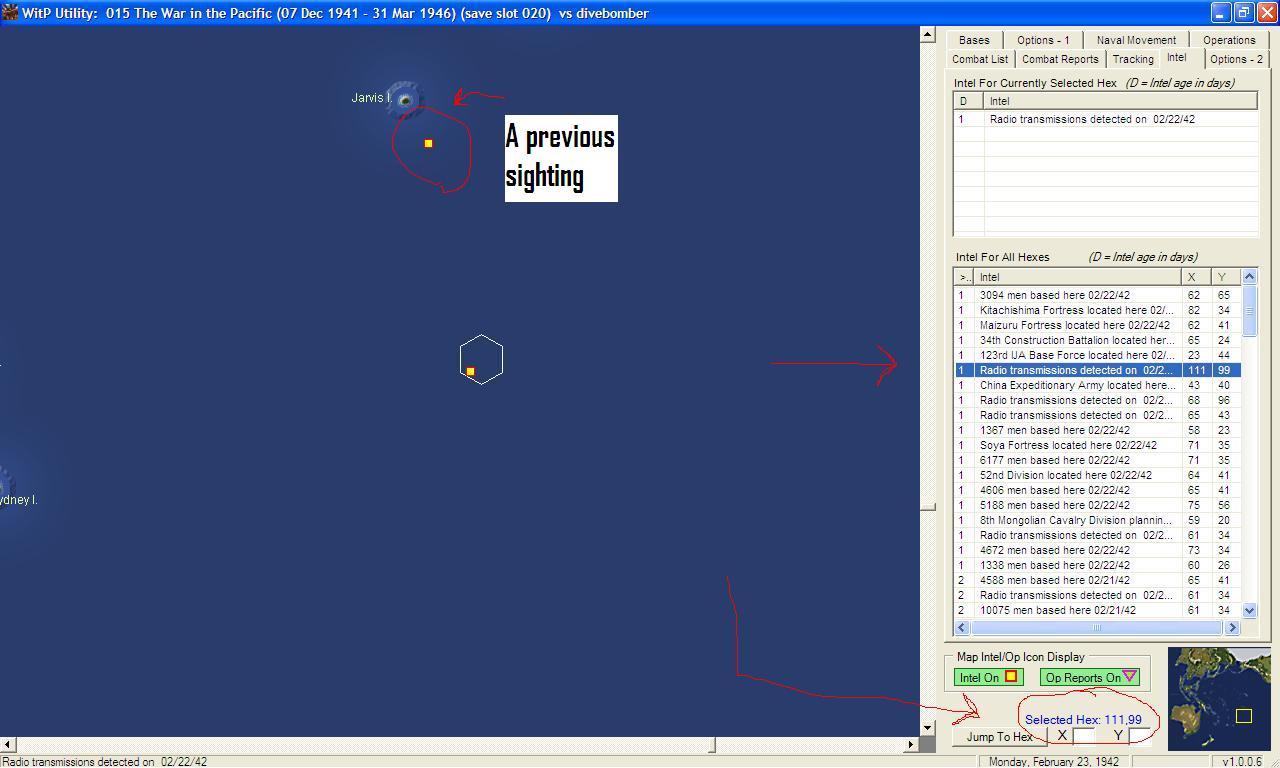The width and height of the screenshot is (1280, 768).
Task: Click the map's horizontal scrollbar left arrow
Action: point(7,745)
